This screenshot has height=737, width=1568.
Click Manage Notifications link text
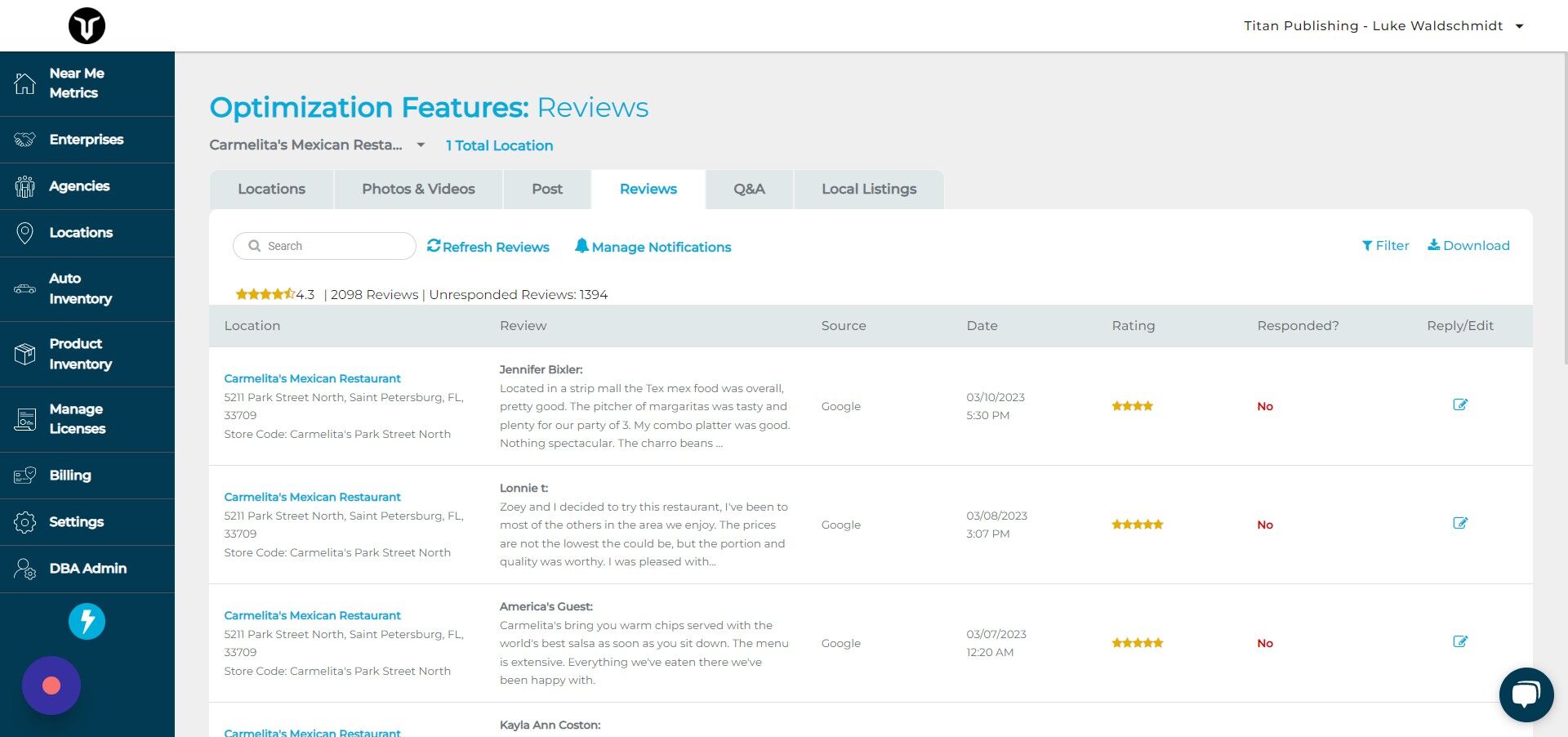click(x=661, y=247)
